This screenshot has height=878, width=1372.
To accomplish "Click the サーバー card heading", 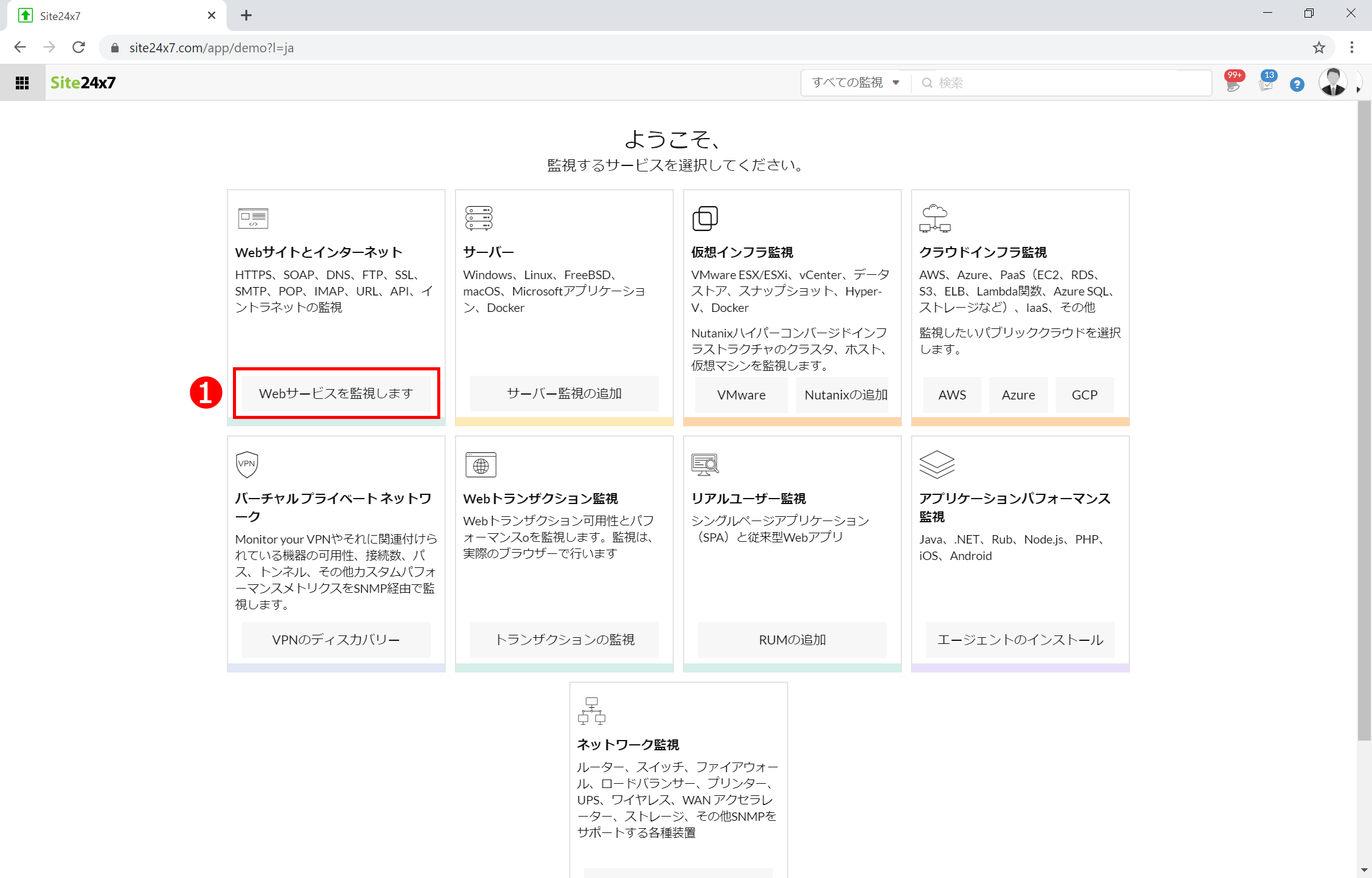I will (x=488, y=252).
